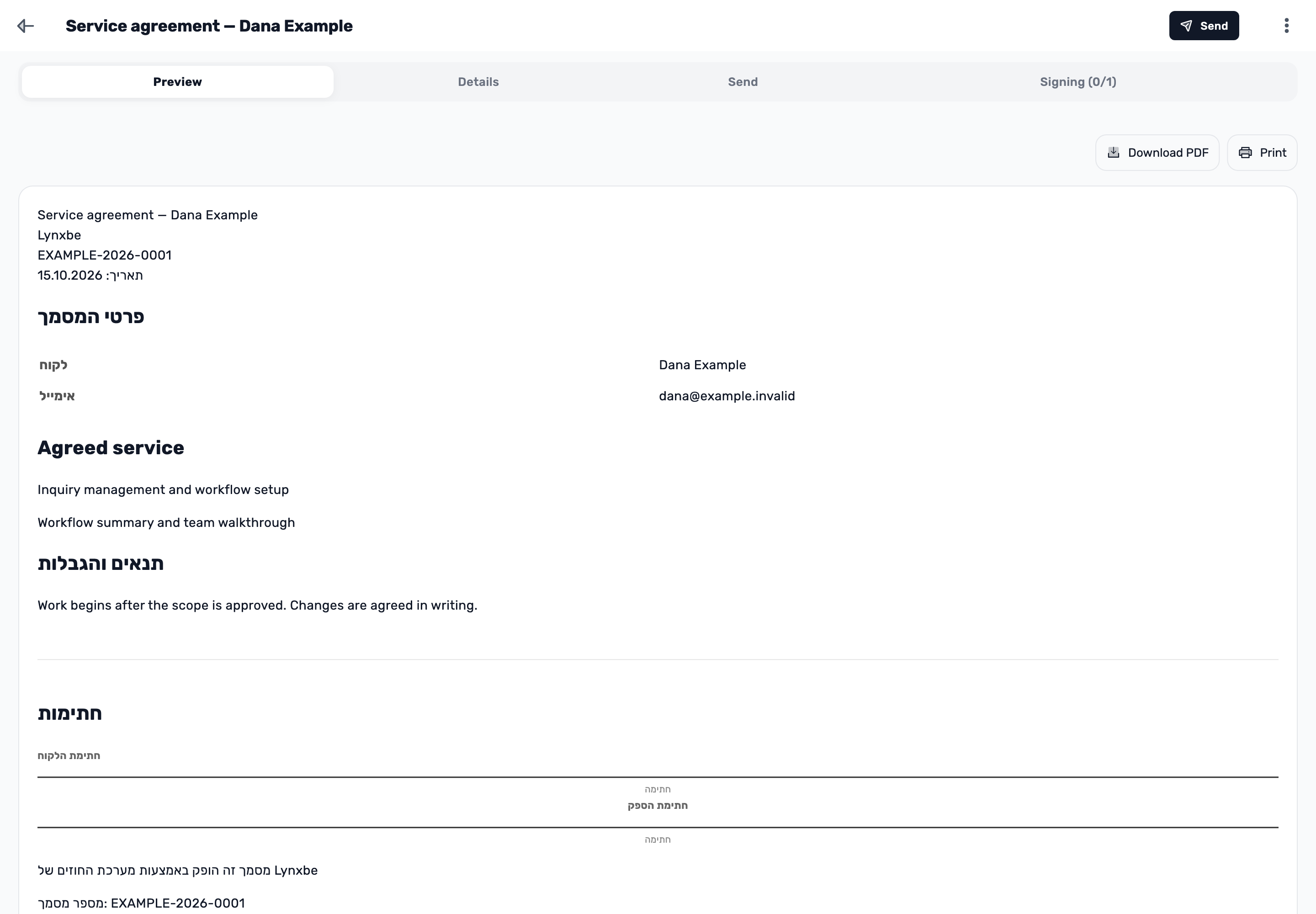Go back using the left arrow icon
Screen dimensions: 1316x914
(x=26, y=26)
